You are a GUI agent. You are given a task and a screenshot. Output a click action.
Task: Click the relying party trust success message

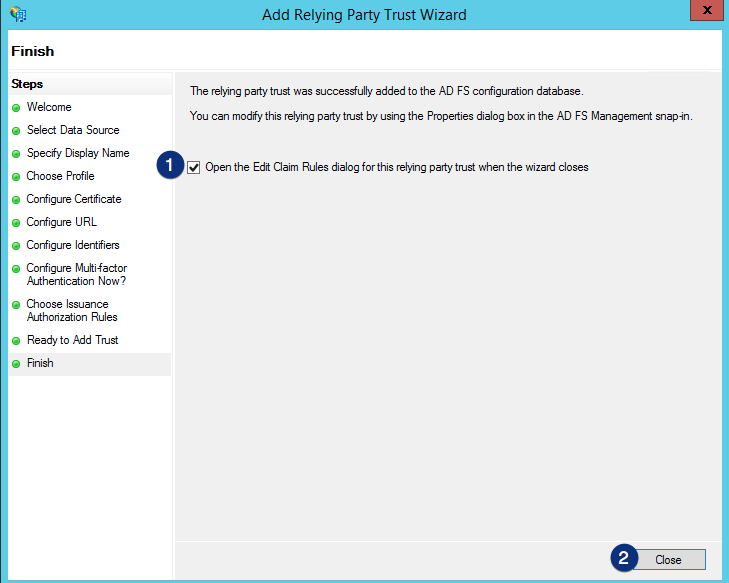point(387,91)
